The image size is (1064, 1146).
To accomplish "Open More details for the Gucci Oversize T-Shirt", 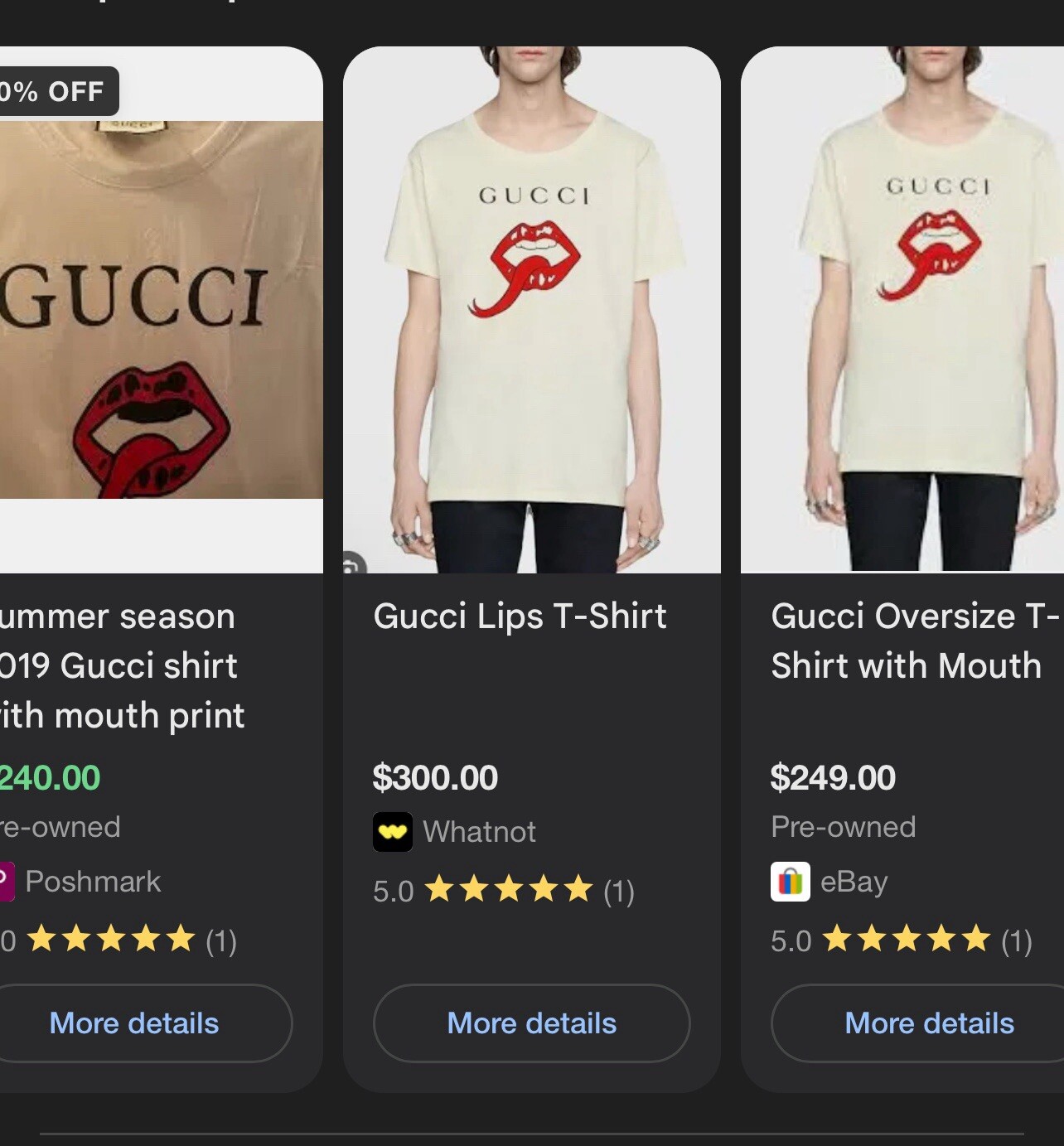I will (928, 1023).
